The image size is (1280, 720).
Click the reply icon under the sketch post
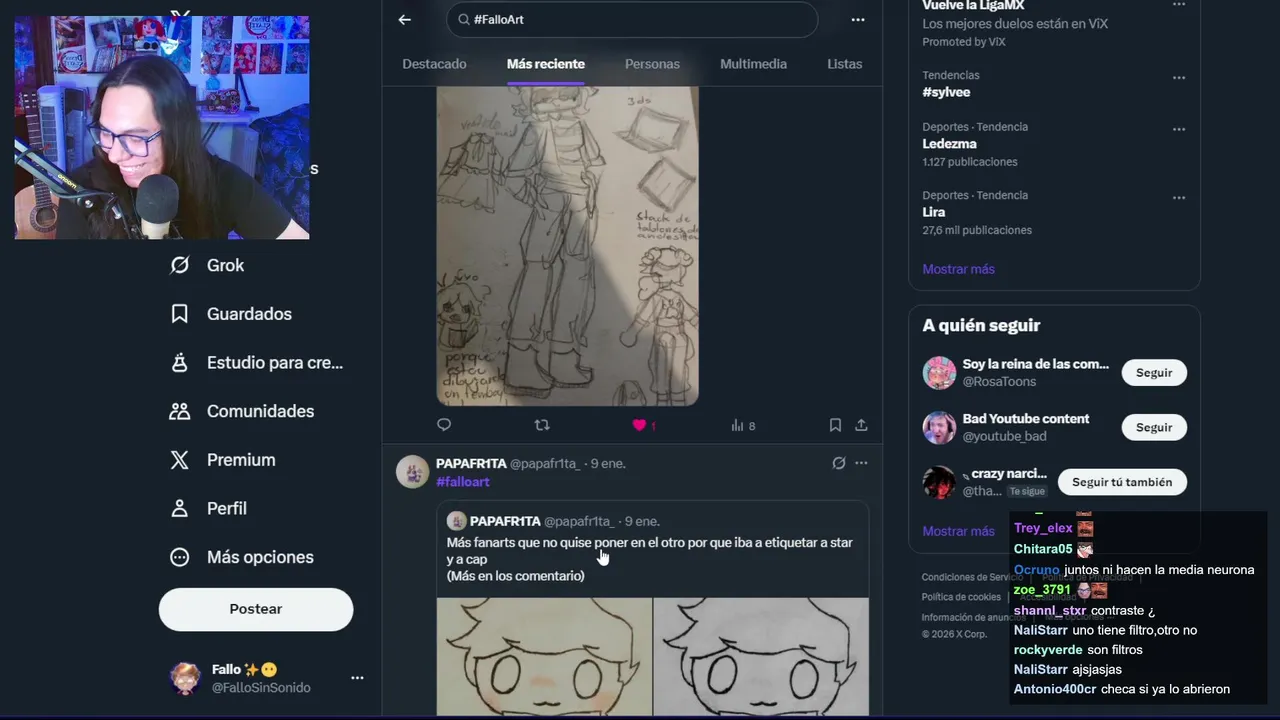(444, 425)
